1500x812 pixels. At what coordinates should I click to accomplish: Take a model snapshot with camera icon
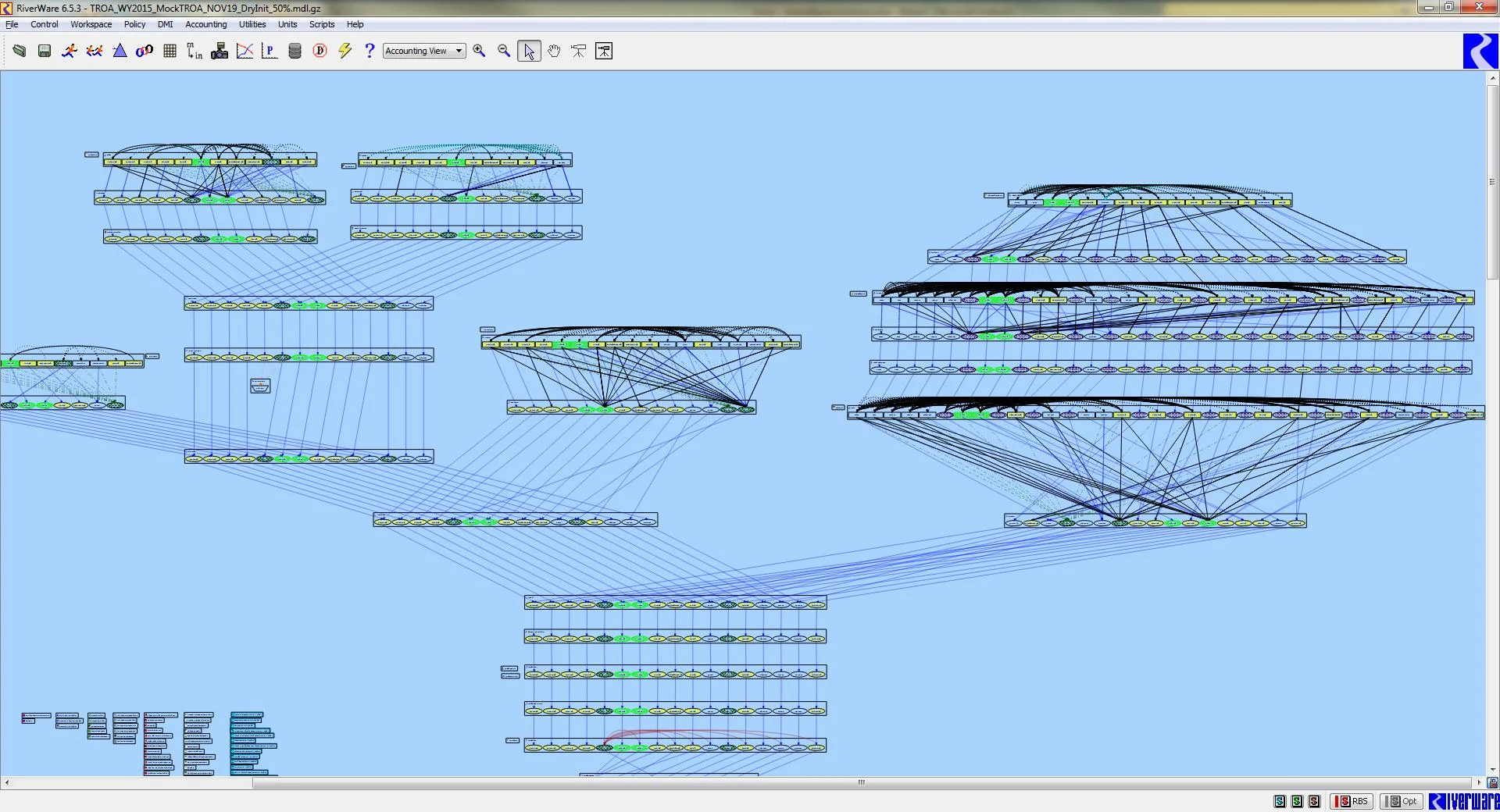[x=219, y=51]
